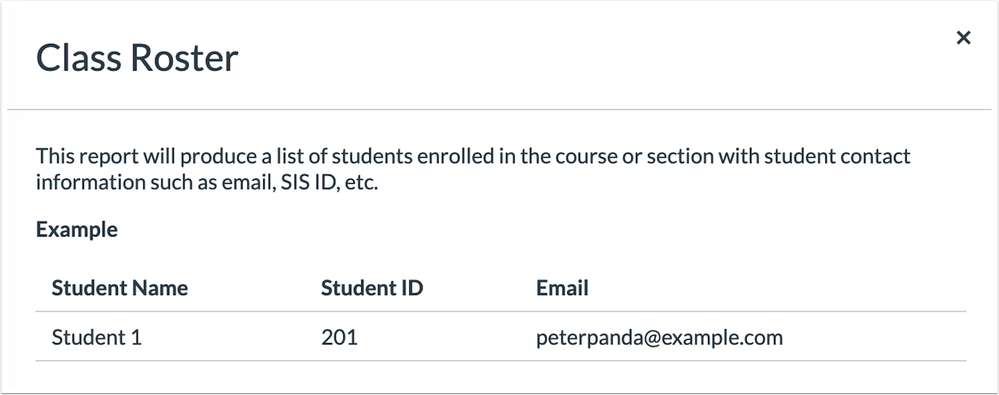Select the Student Name column header

pyautogui.click(x=120, y=288)
